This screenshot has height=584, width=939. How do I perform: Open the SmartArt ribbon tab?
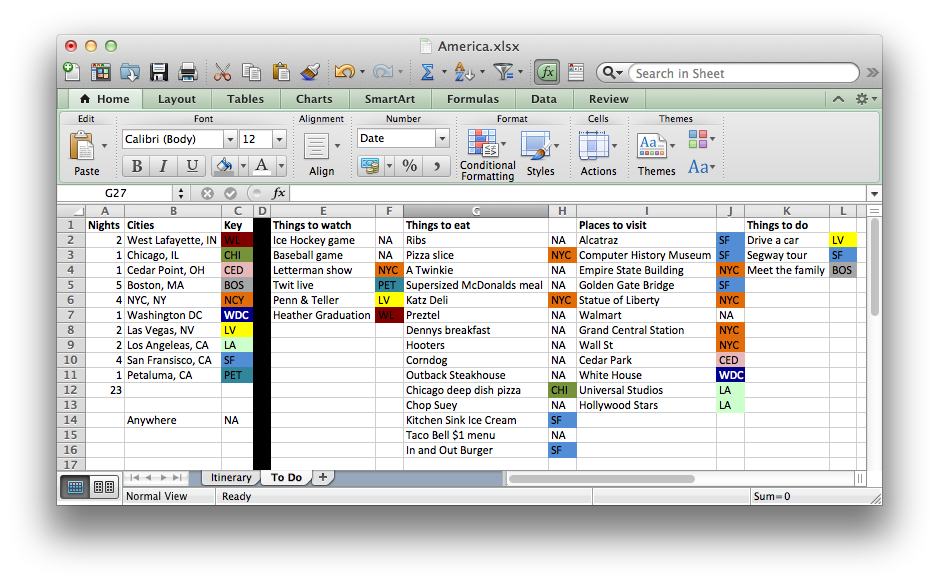390,99
